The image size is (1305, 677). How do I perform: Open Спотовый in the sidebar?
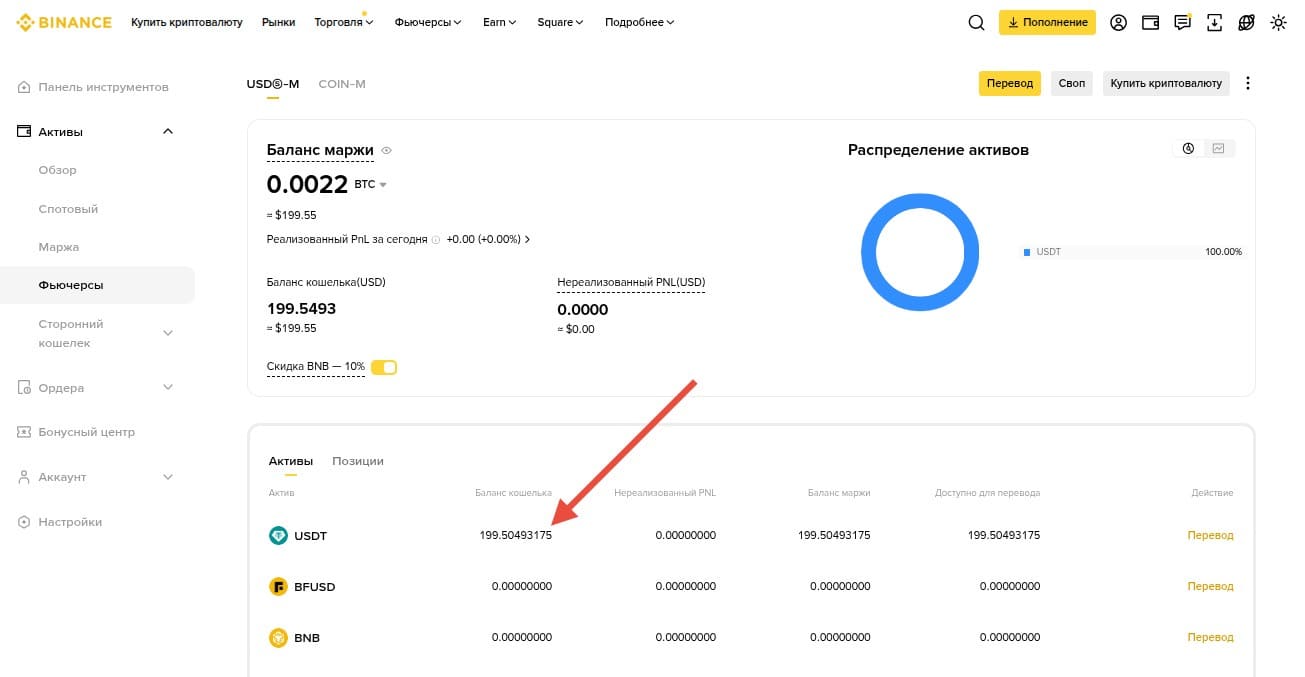click(68, 209)
